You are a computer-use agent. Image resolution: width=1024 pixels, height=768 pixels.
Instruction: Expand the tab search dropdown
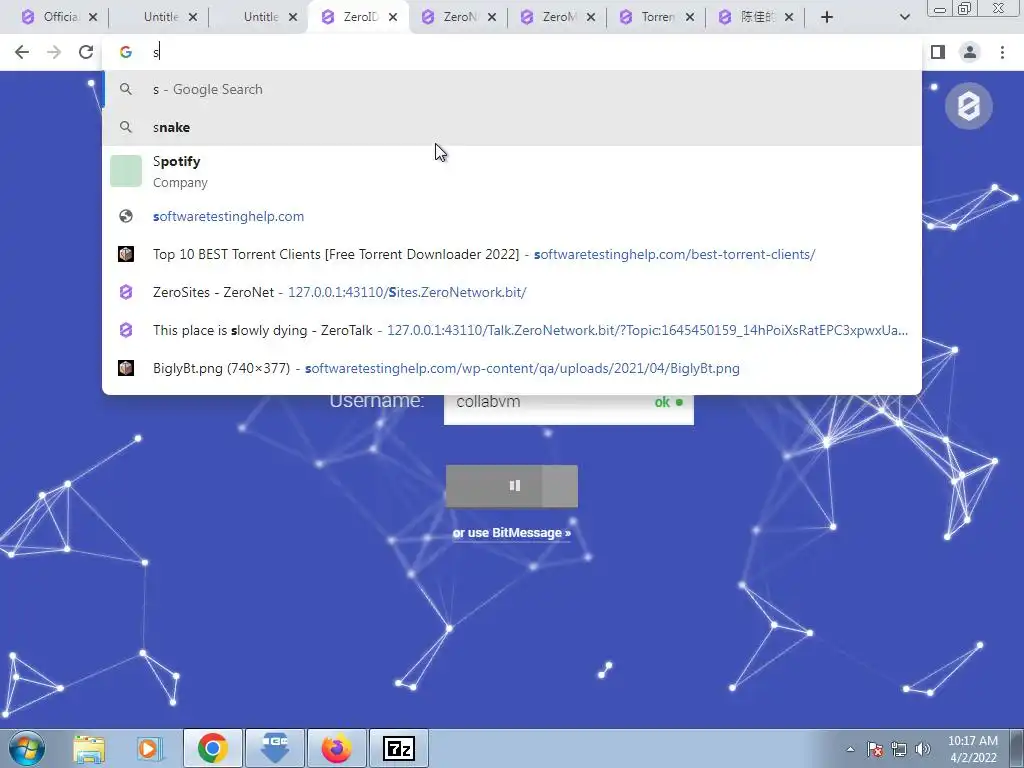pyautogui.click(x=904, y=17)
